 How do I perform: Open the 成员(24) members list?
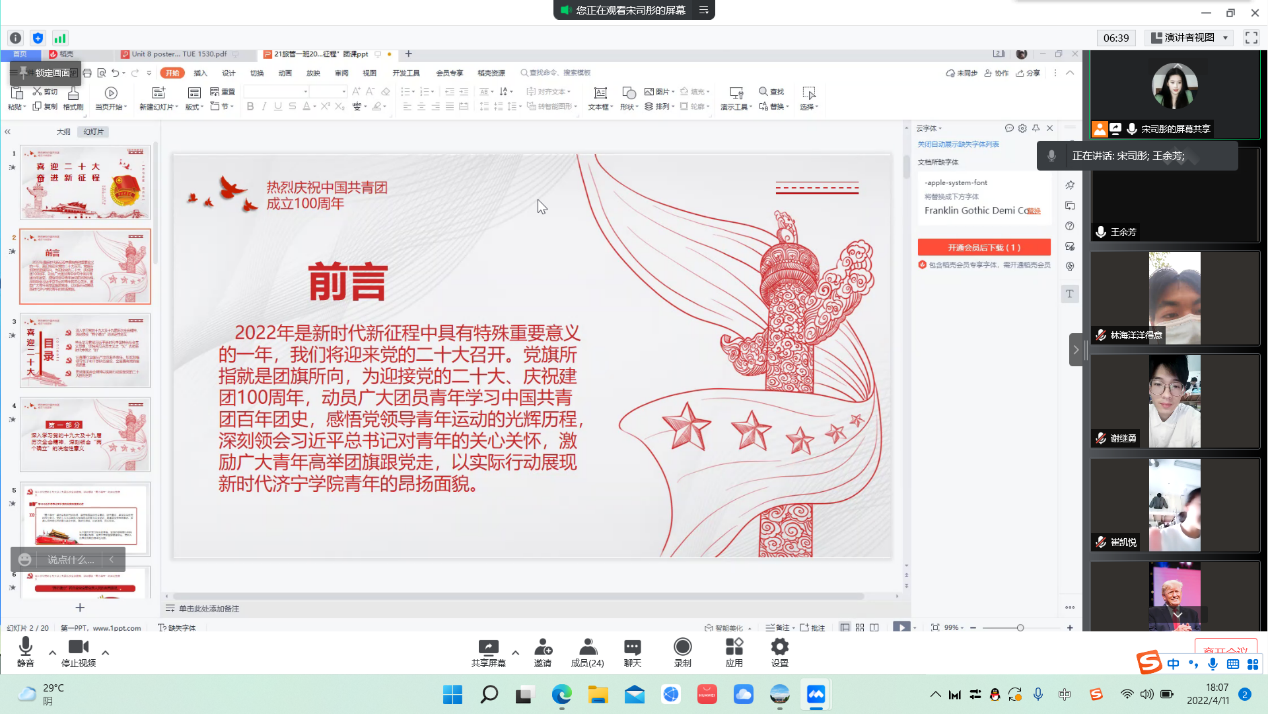[x=587, y=653]
